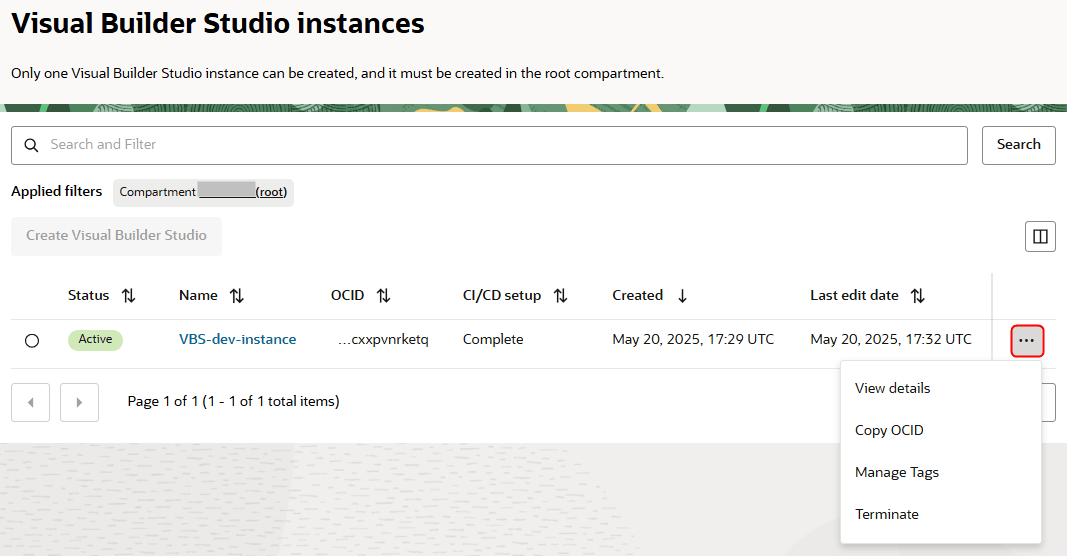The image size is (1067, 556).
Task: Click the Search and Filter input field
Action: (x=500, y=145)
